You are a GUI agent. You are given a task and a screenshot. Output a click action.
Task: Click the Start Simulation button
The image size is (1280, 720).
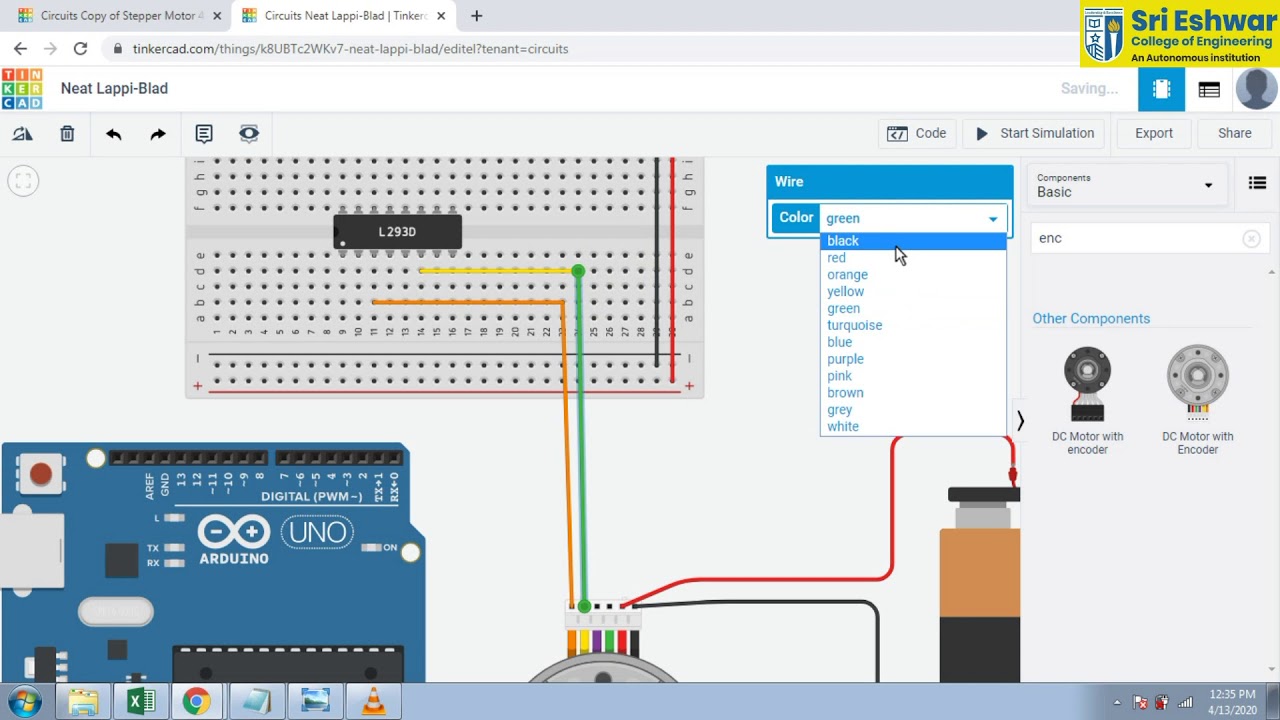[1035, 133]
